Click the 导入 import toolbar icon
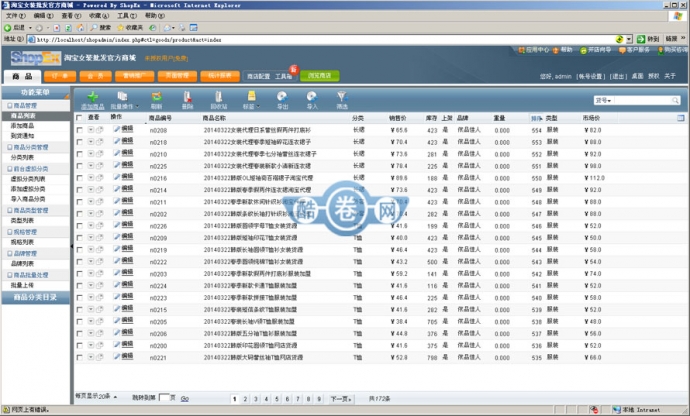690x416 pixels. click(x=312, y=101)
